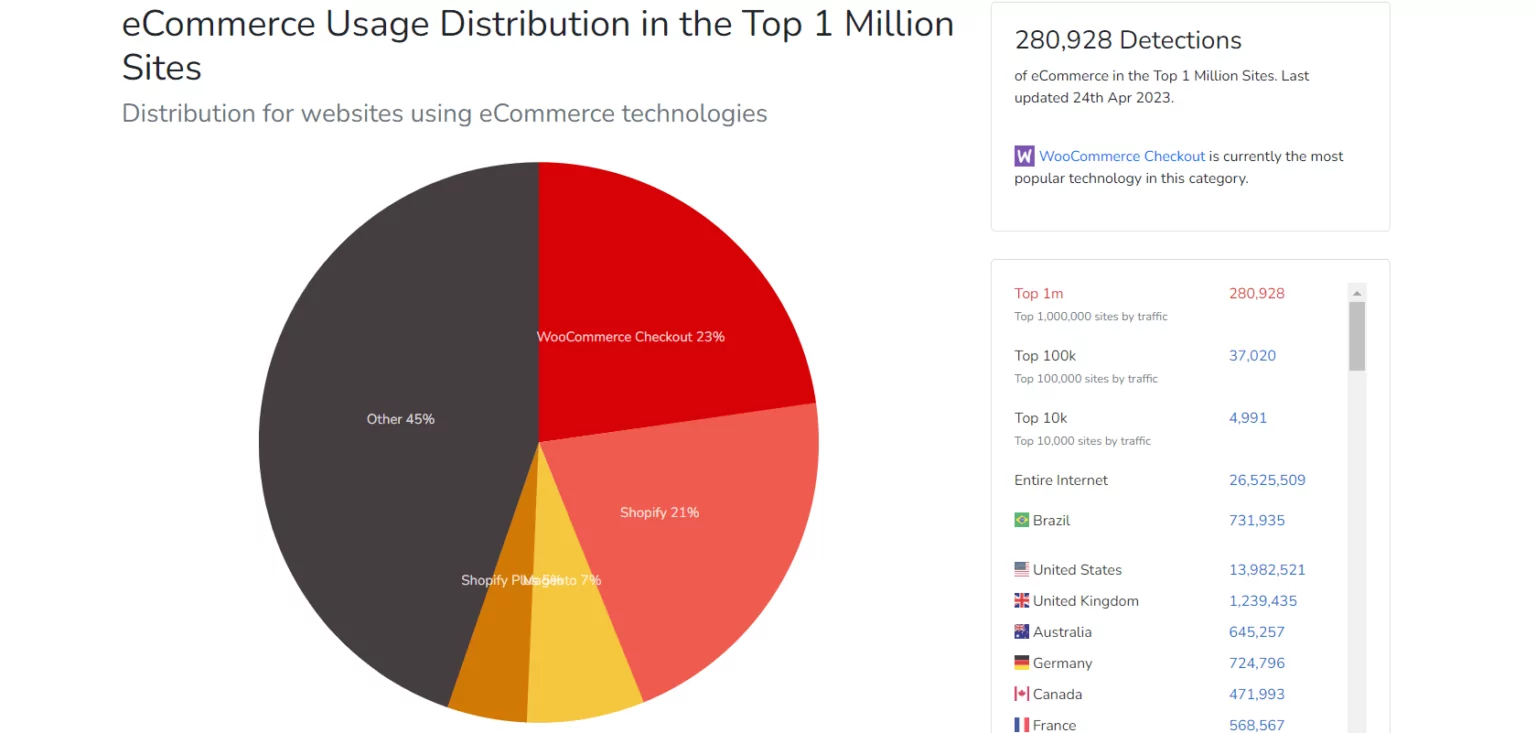Open the United States count 13,982,521
The height and width of the screenshot is (733, 1536).
(x=1267, y=569)
